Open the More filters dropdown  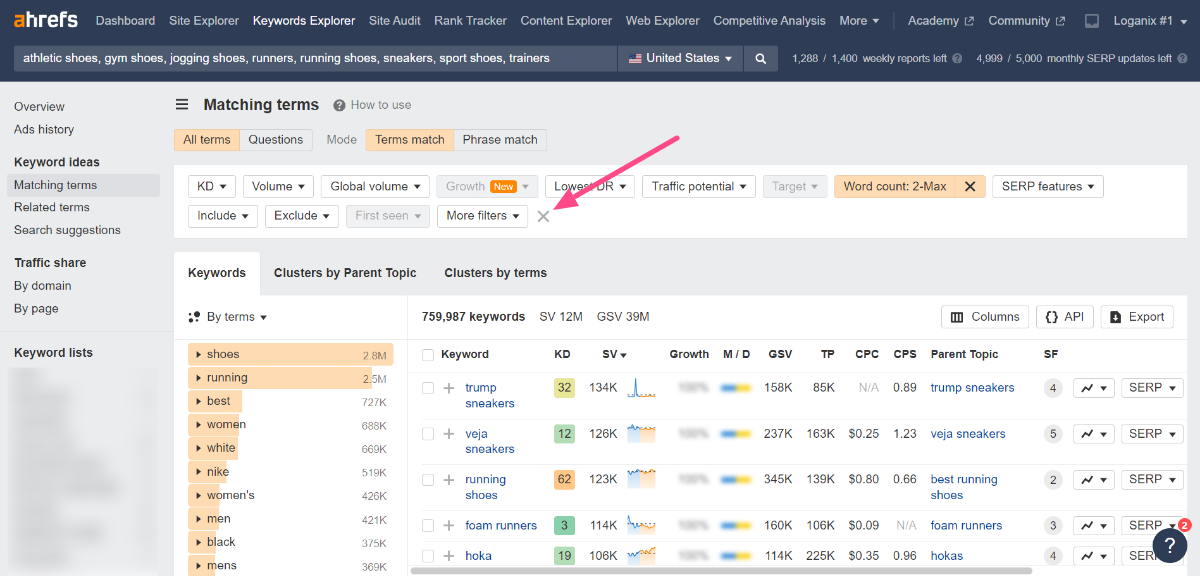(482, 216)
